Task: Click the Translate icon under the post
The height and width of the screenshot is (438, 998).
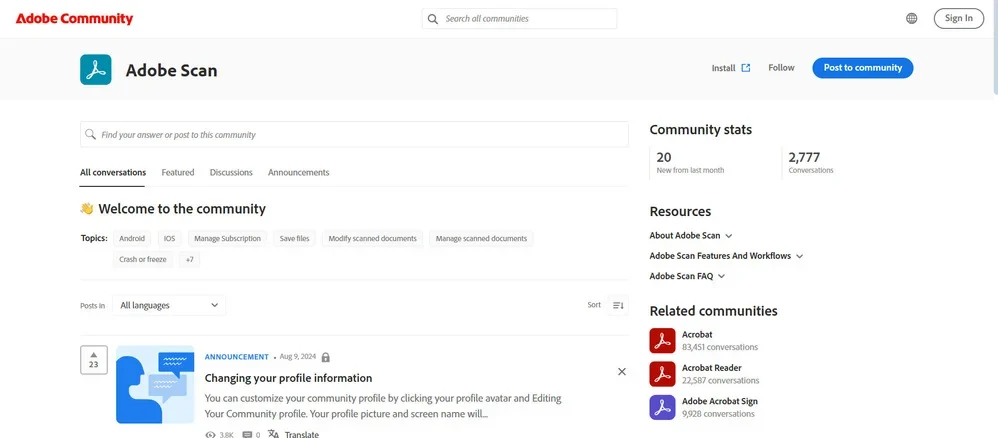Action: pyautogui.click(x=273, y=434)
